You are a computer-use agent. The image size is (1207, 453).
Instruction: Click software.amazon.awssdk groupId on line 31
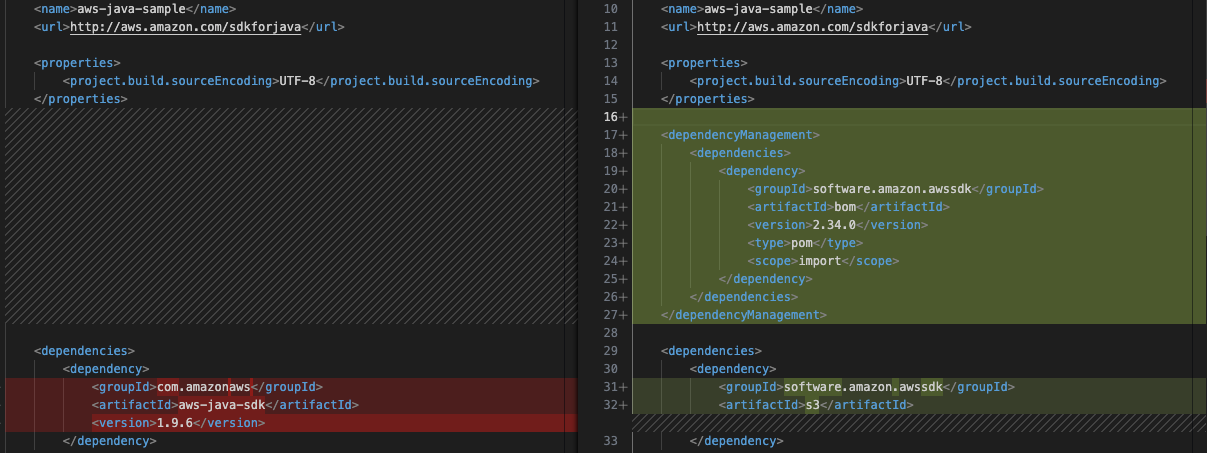864,387
